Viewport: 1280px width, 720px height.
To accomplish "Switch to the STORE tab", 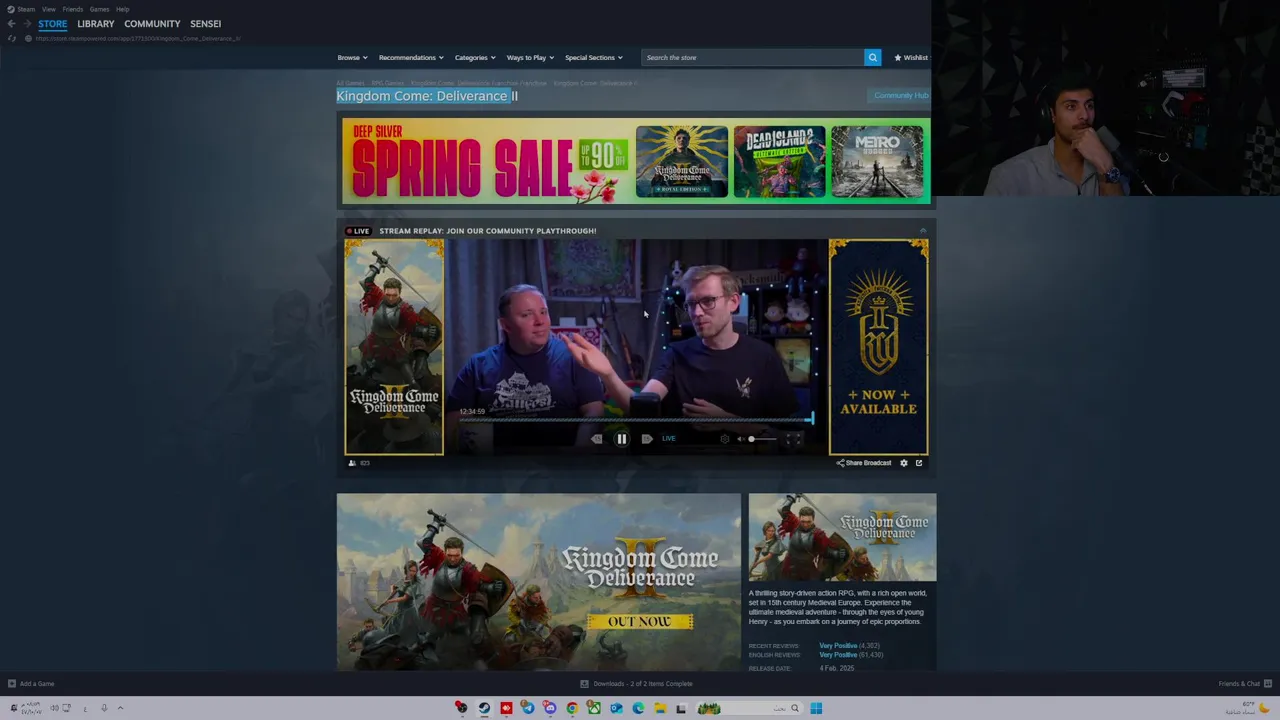I will tap(53, 23).
